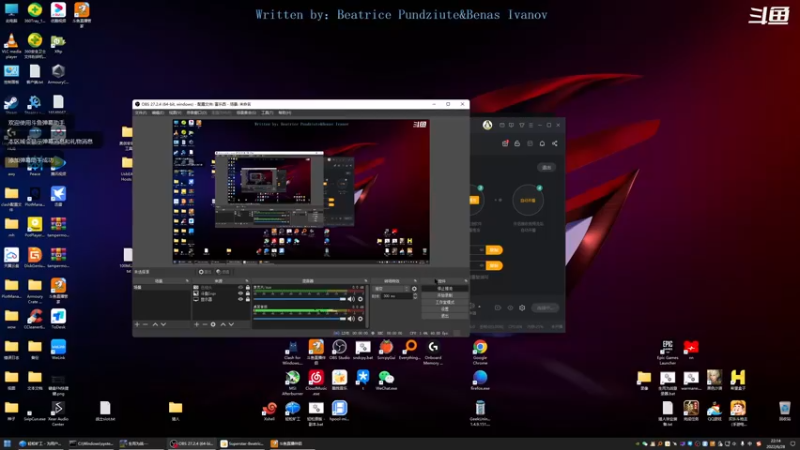Open the Everything search desktop shortcut
This screenshot has width=800, height=450.
click(x=410, y=351)
